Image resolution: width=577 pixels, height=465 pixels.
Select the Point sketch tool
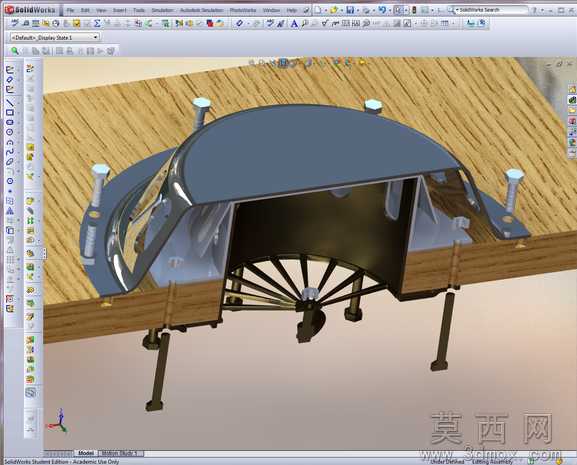click(x=10, y=191)
